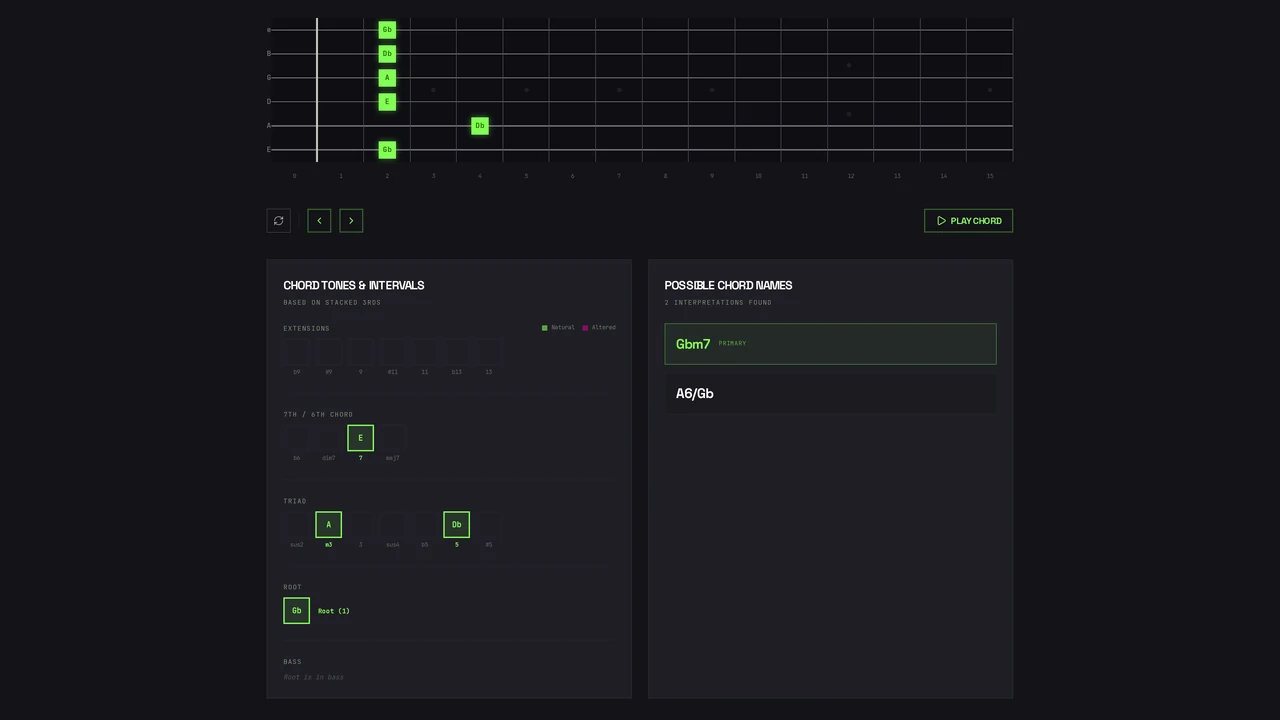The height and width of the screenshot is (720, 1280).
Task: Click the 'POSSIBLE CHORD NAMES' heading
Action: point(729,285)
